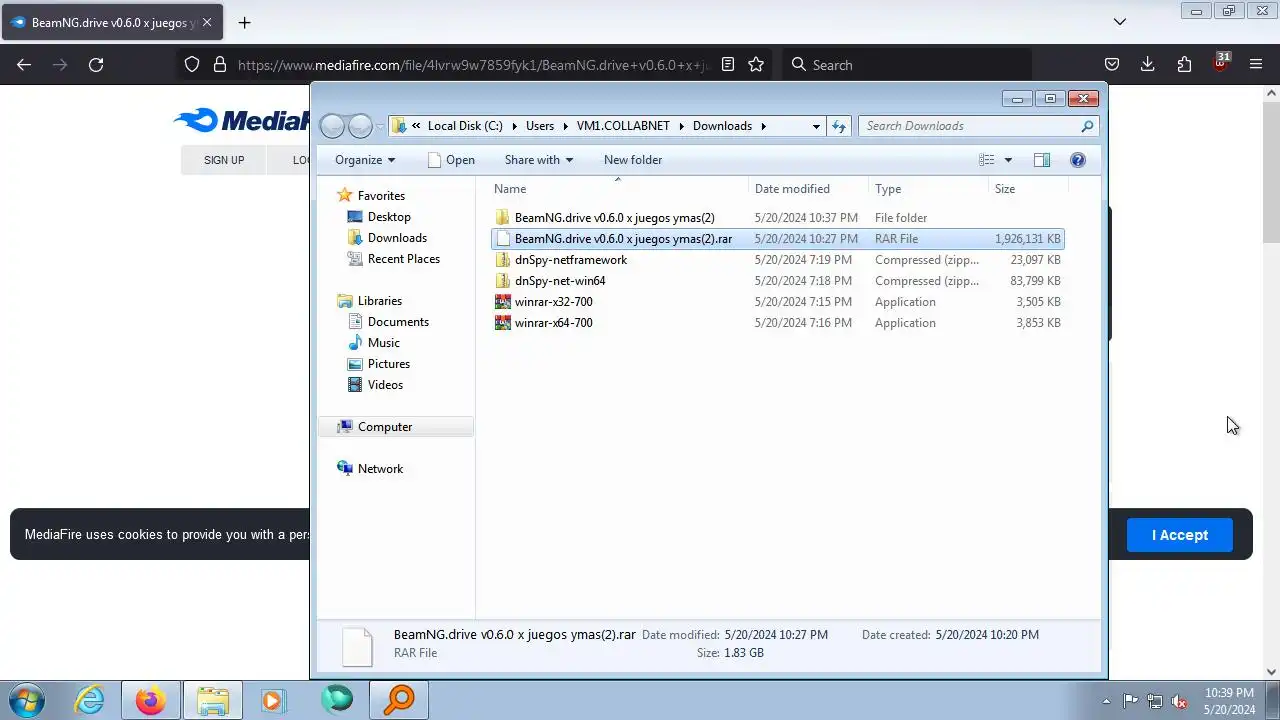Click the shield tracking protection icon
Image resolution: width=1280 pixels, height=720 pixels.
[x=192, y=64]
